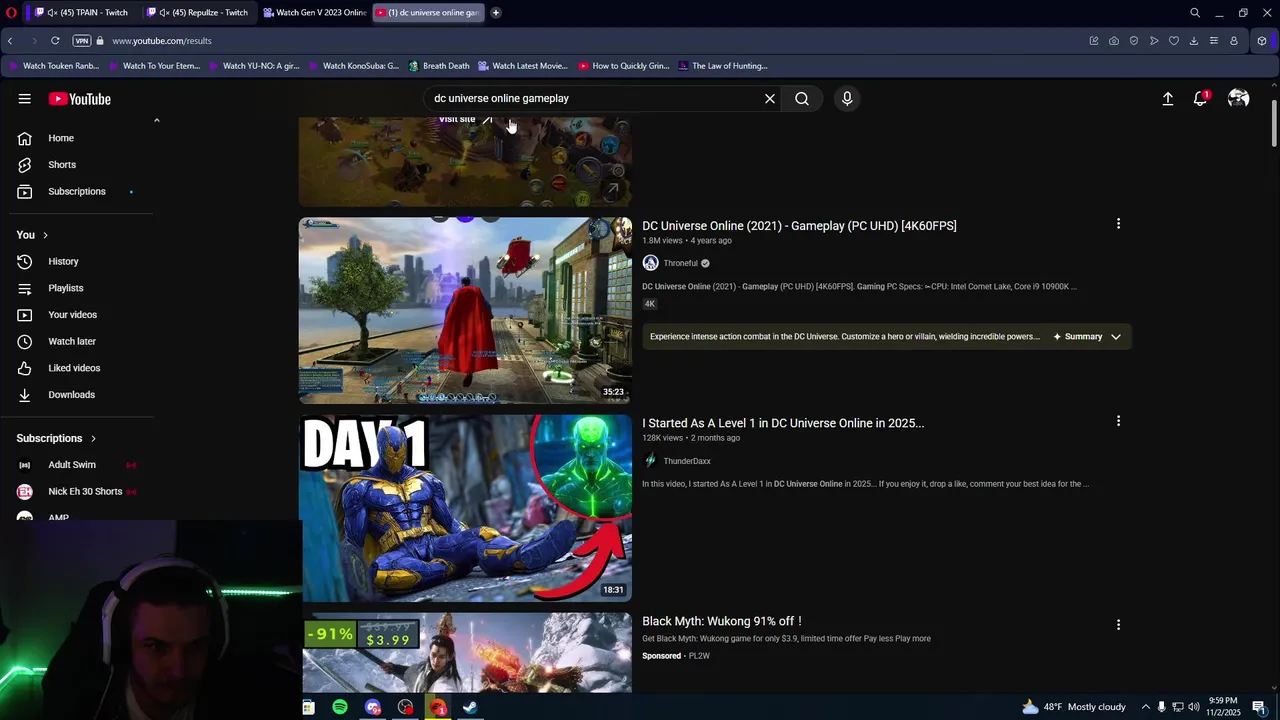1280x720 pixels.
Task: Reload the page
Action: pyautogui.click(x=55, y=41)
